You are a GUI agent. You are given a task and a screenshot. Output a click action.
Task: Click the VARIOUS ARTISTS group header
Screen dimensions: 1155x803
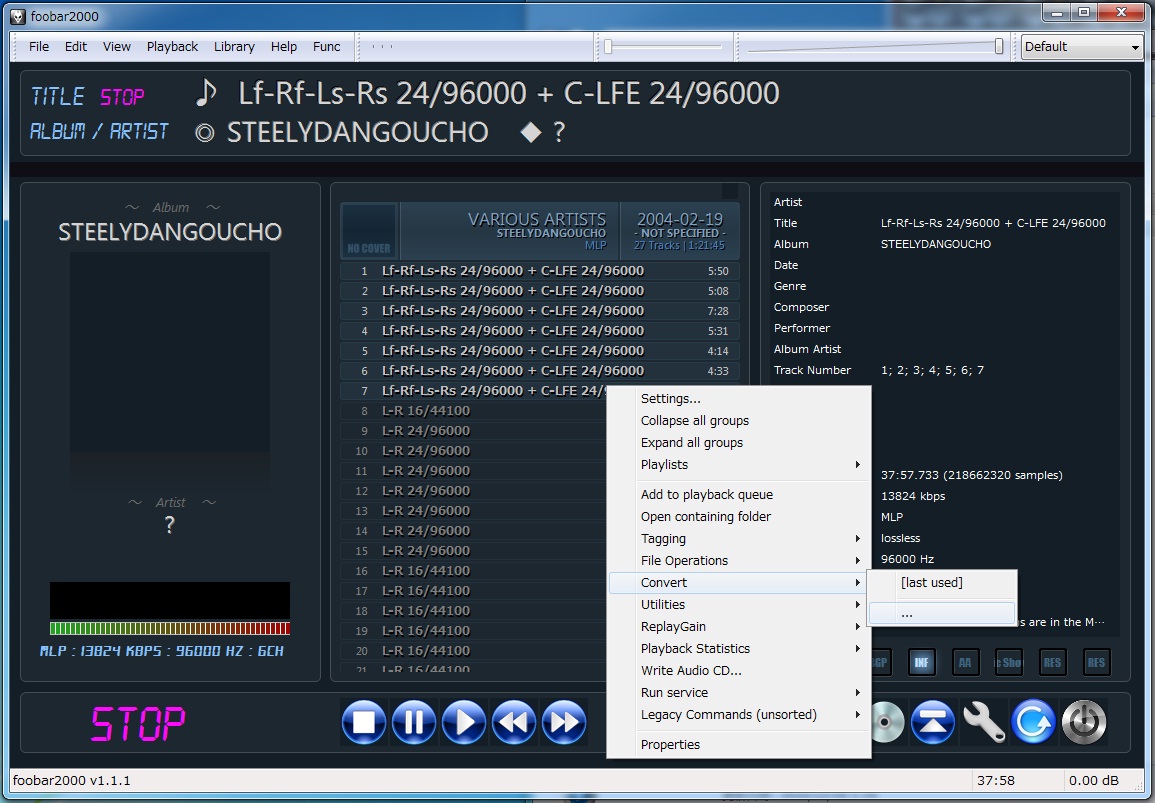pos(536,220)
